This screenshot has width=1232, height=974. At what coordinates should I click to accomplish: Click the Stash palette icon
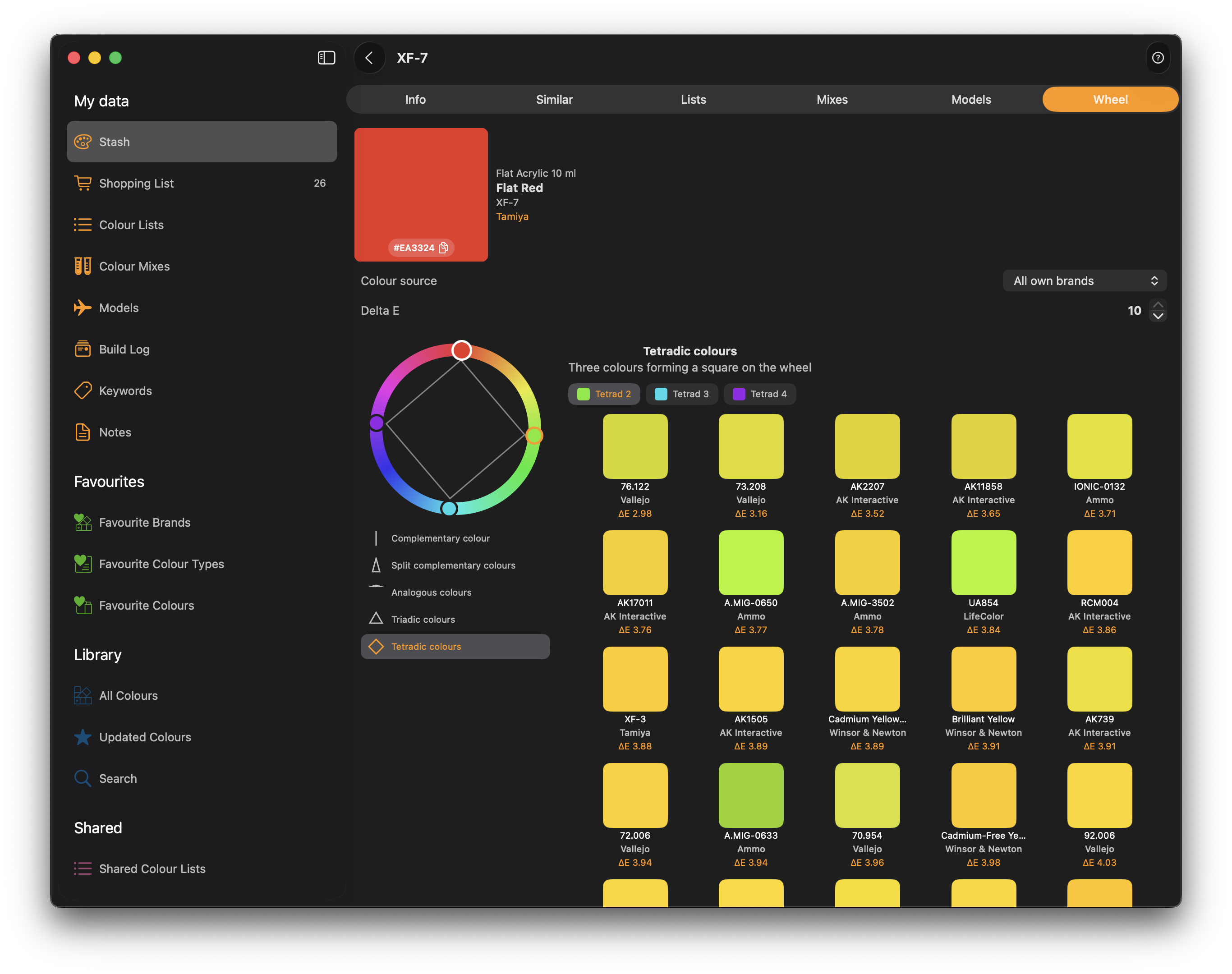click(83, 142)
